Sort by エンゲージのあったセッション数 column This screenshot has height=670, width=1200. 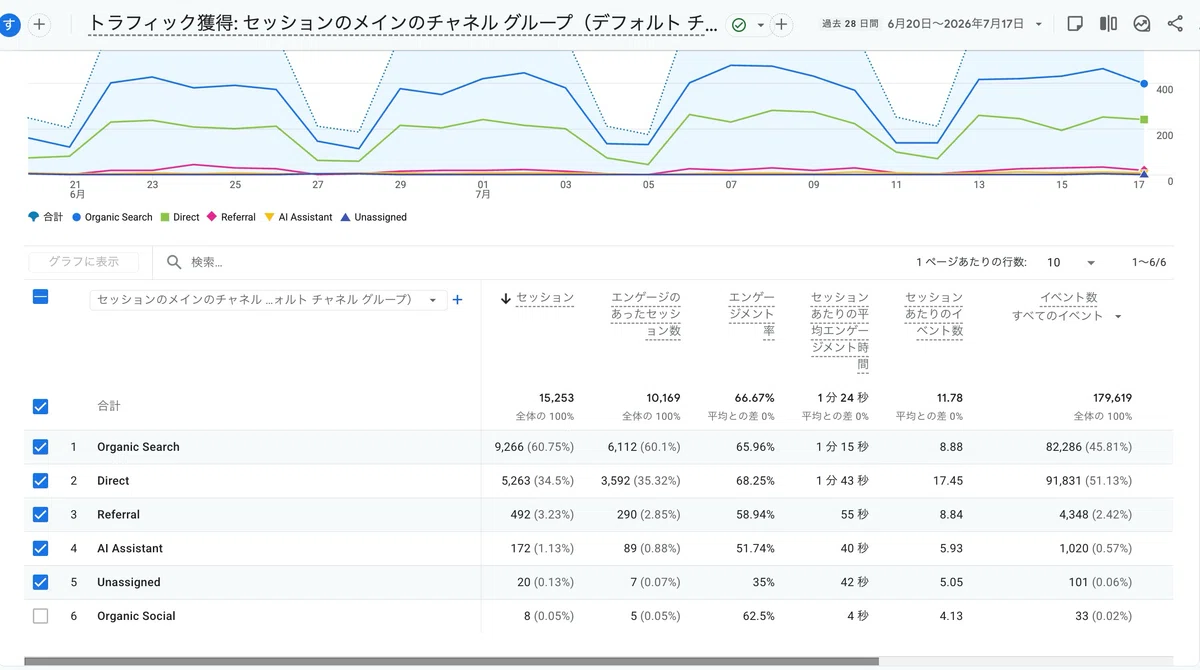point(646,314)
